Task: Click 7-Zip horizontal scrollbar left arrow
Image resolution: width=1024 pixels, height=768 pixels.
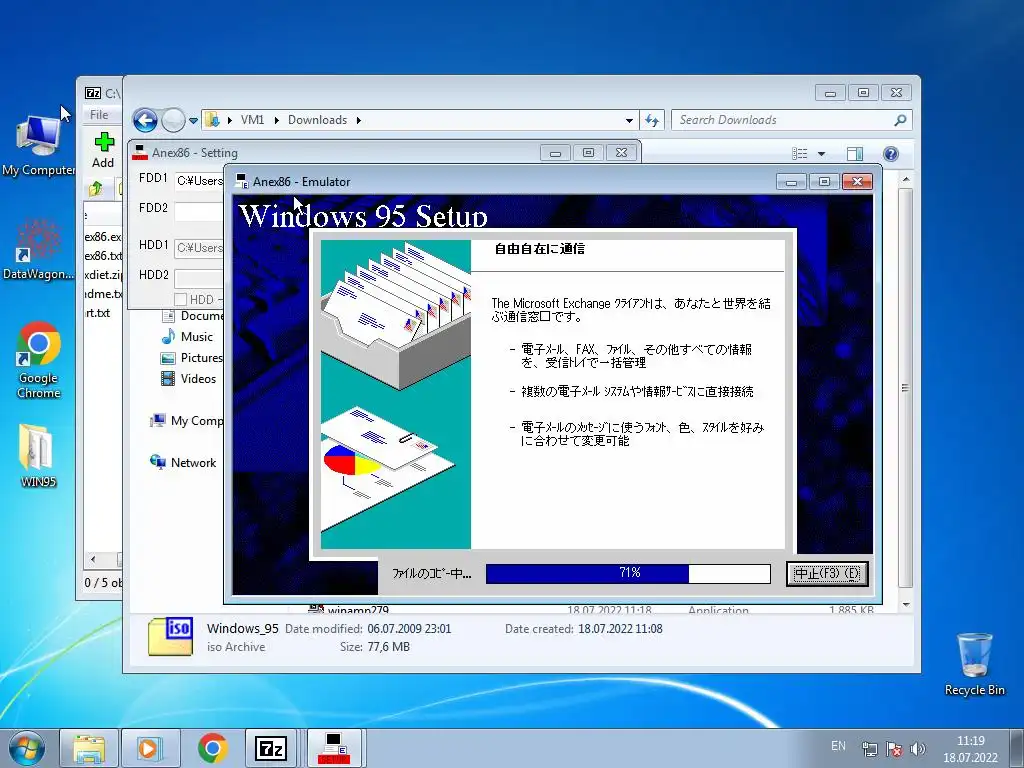Action: (x=93, y=559)
